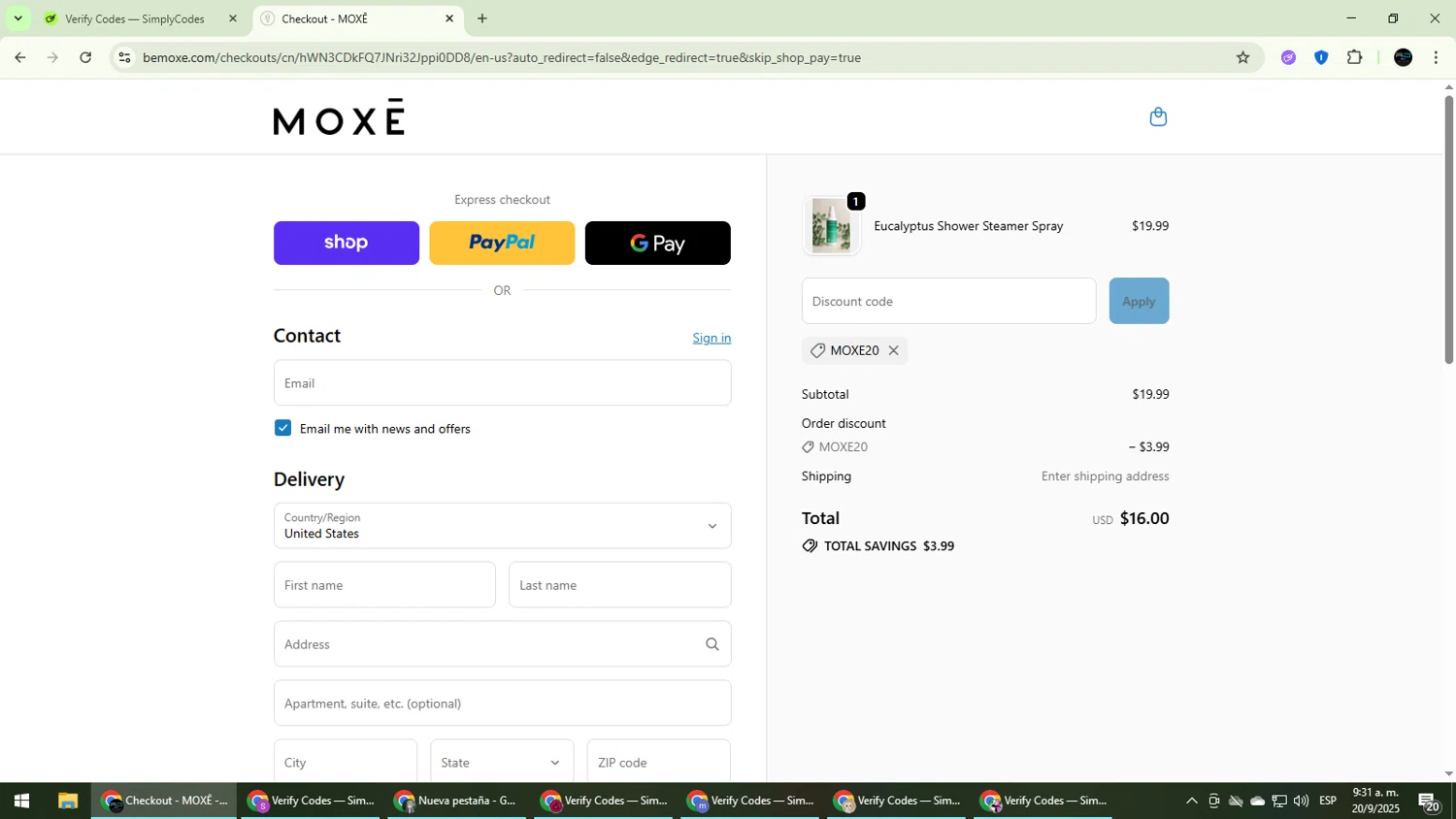Image resolution: width=1456 pixels, height=819 pixels.
Task: Go back to the previous page
Action: pos(19,57)
